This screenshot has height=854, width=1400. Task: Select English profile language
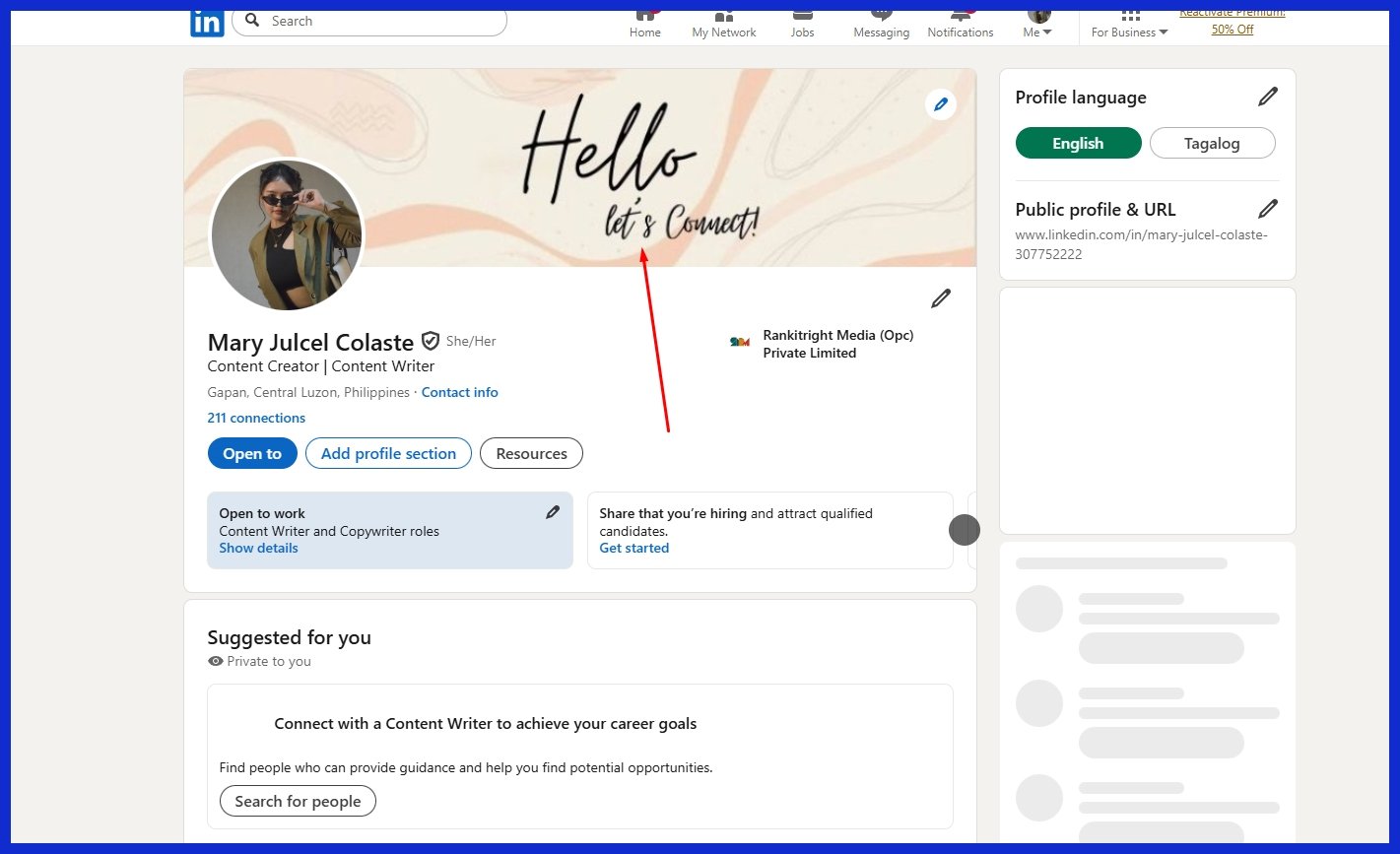1078,143
